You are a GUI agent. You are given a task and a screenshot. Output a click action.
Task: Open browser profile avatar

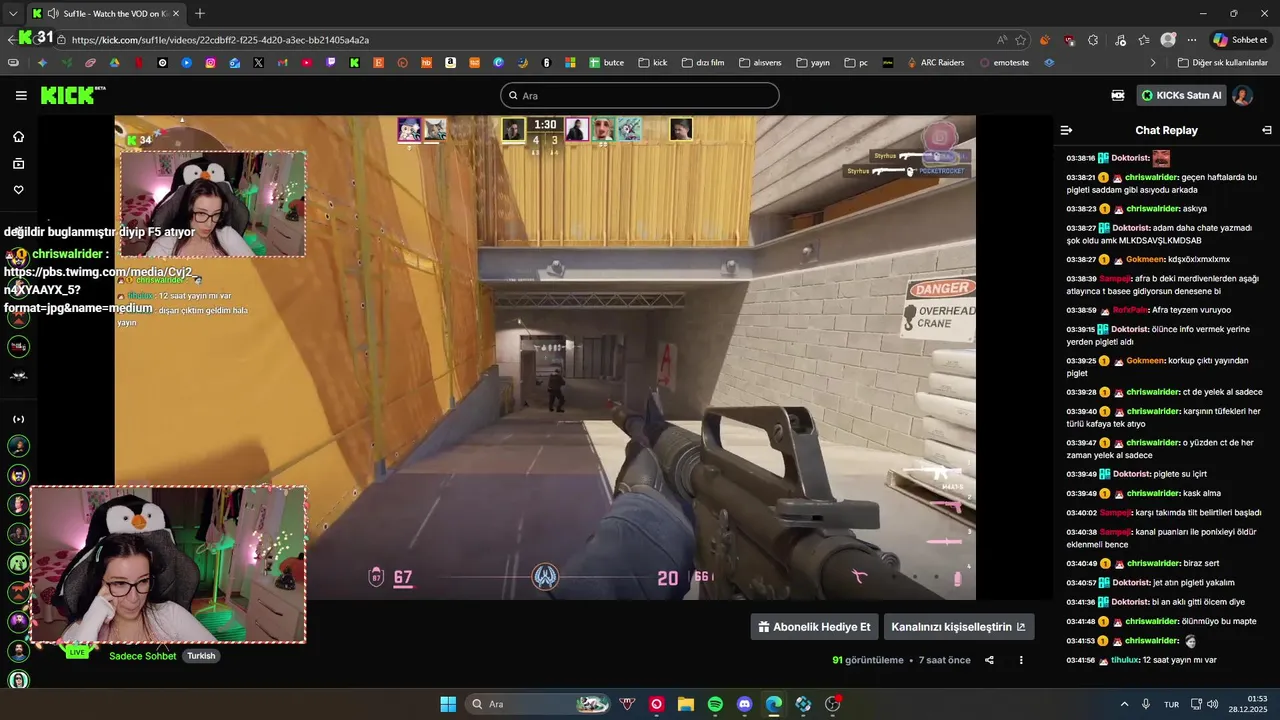1168,40
